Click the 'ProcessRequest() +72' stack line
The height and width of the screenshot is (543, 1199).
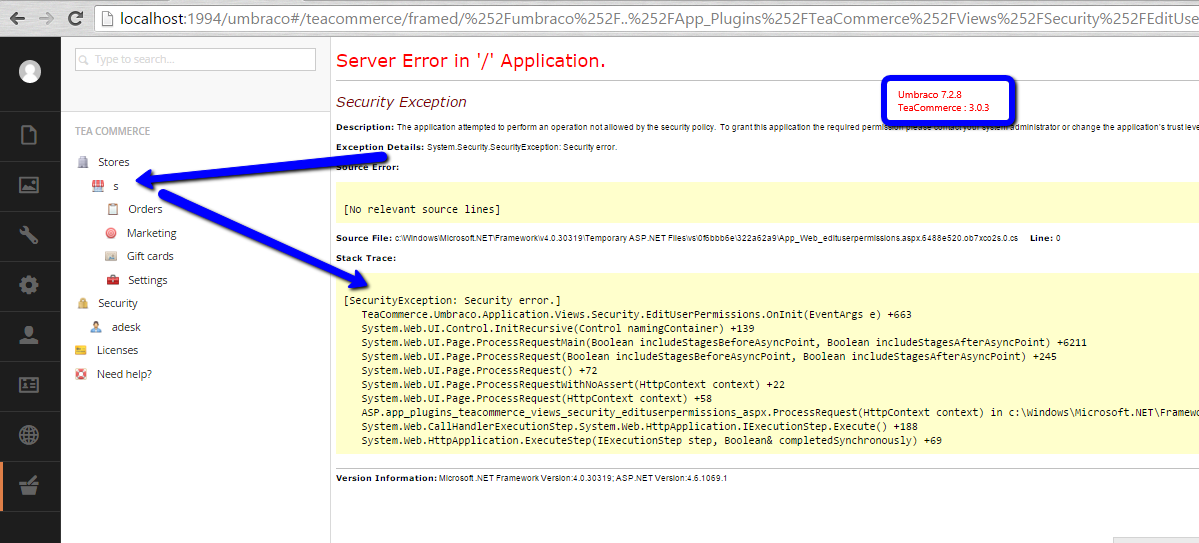pyautogui.click(x=481, y=371)
